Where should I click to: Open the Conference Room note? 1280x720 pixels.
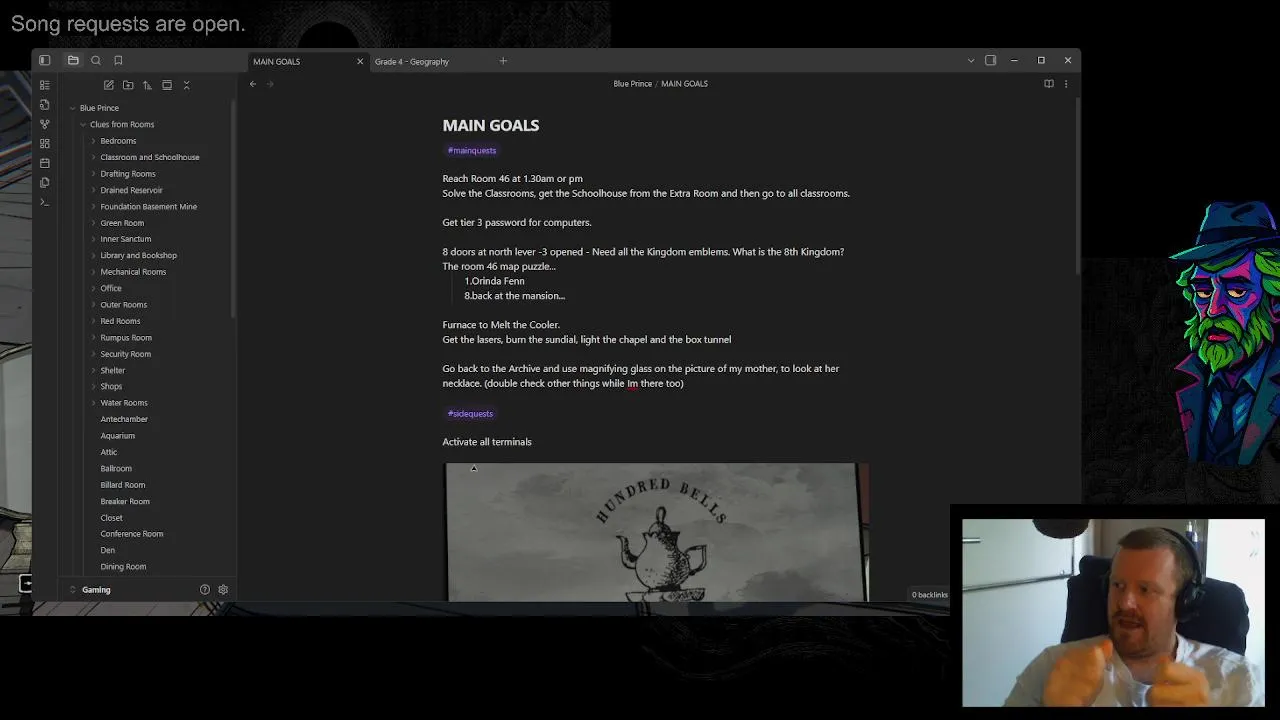[x=132, y=534]
